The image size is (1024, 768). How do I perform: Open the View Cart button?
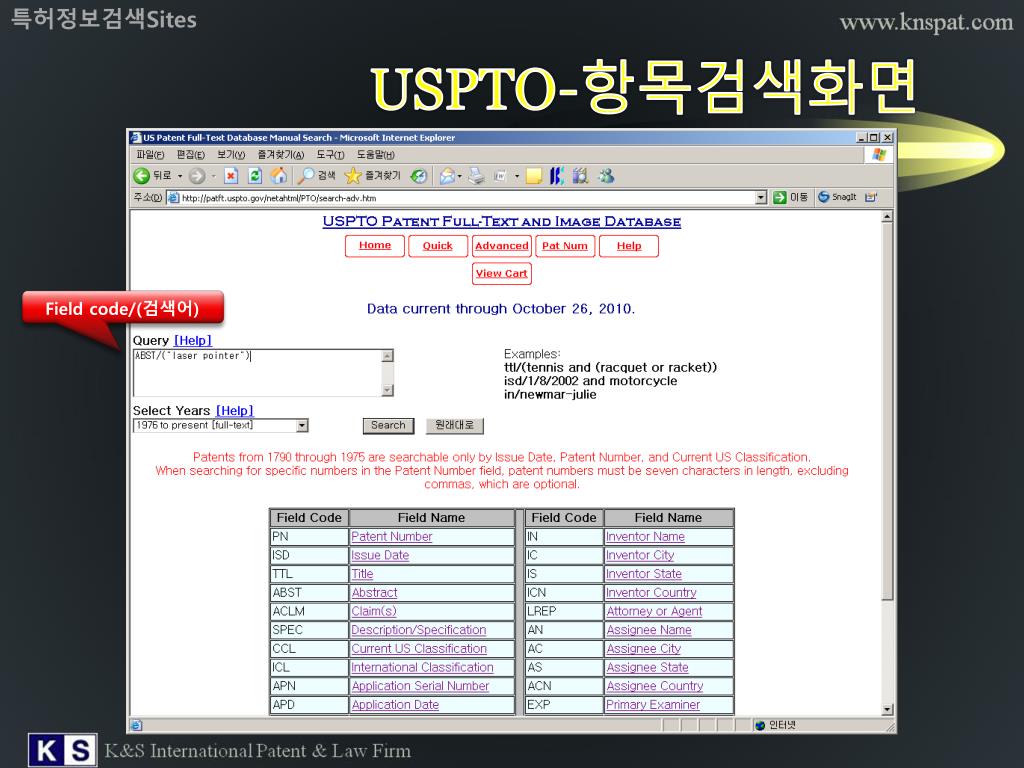click(x=502, y=274)
